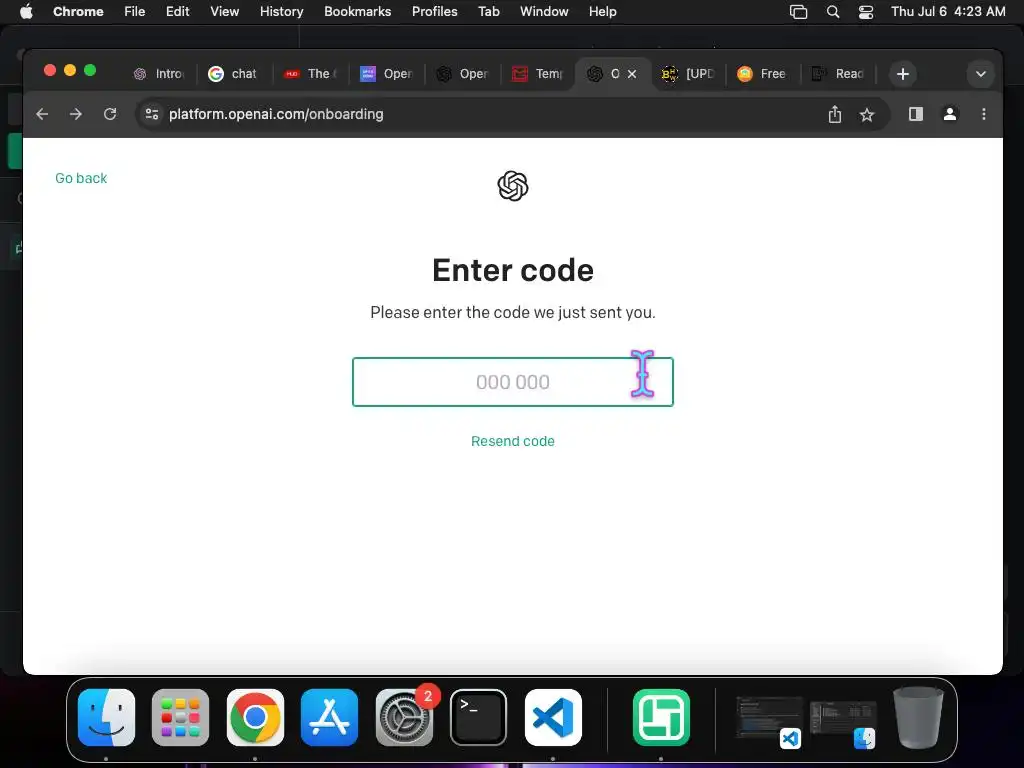Switch to the tab titled The
This screenshot has width=1024, height=768.
point(310,74)
